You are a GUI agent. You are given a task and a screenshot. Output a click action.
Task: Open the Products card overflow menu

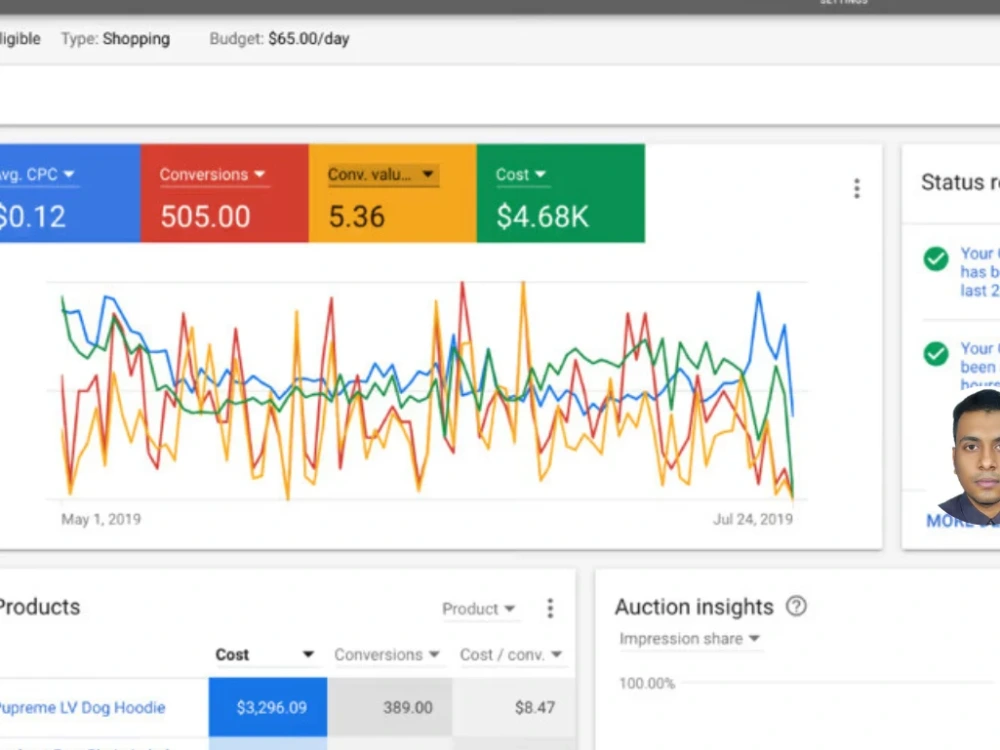(x=550, y=607)
